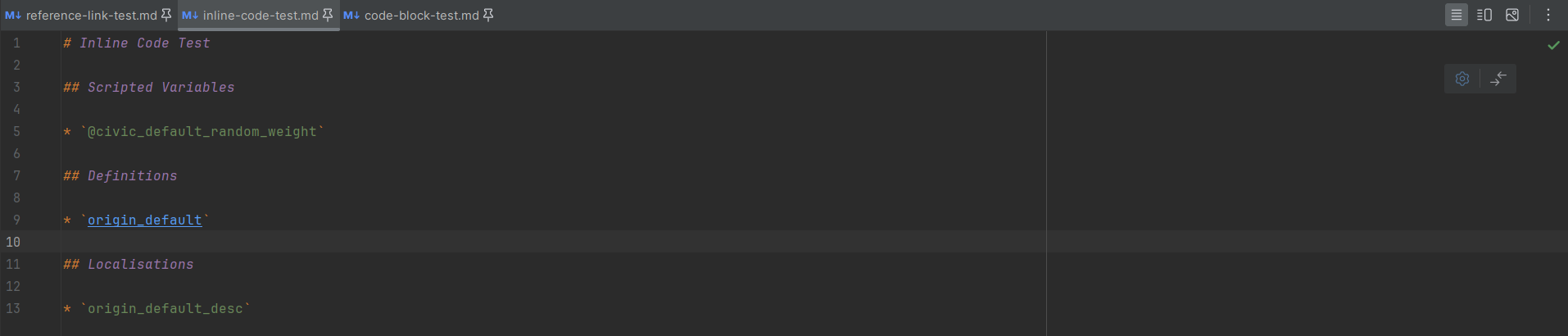Open the reference-link-test.md tab
Image resolution: width=1568 pixels, height=336 pixels.
point(91,16)
